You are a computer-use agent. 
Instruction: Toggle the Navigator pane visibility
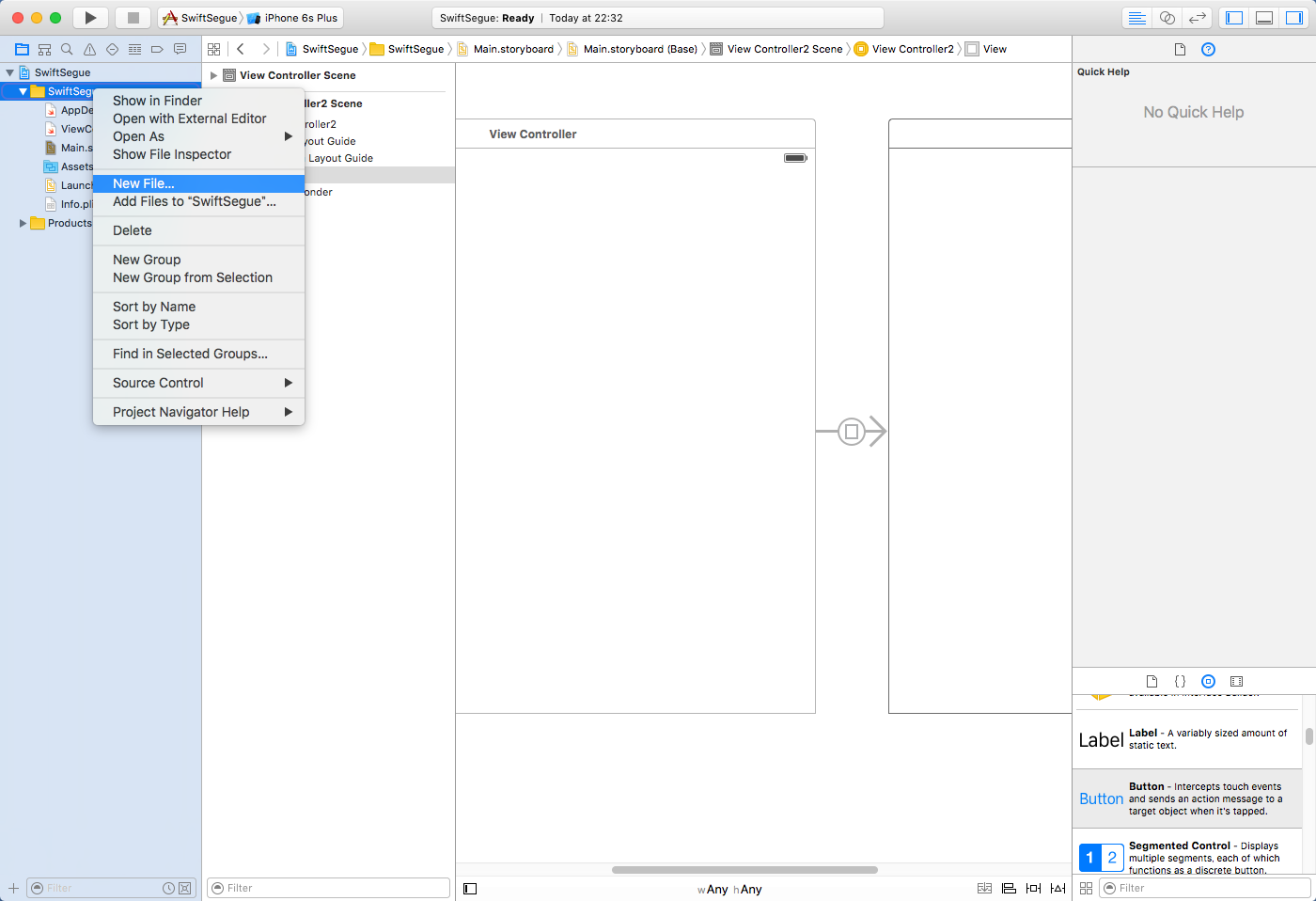1234,18
